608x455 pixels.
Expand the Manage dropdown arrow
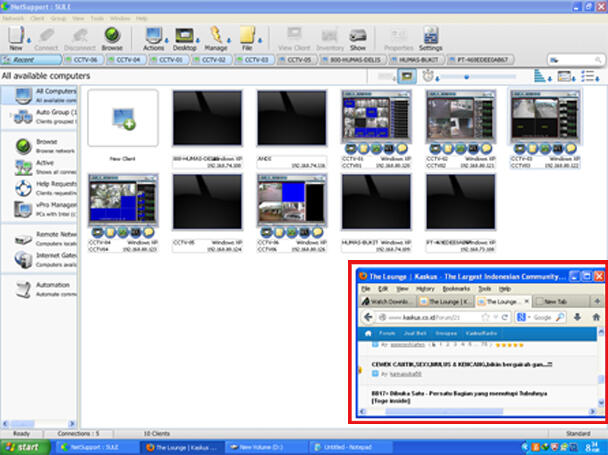(229, 40)
